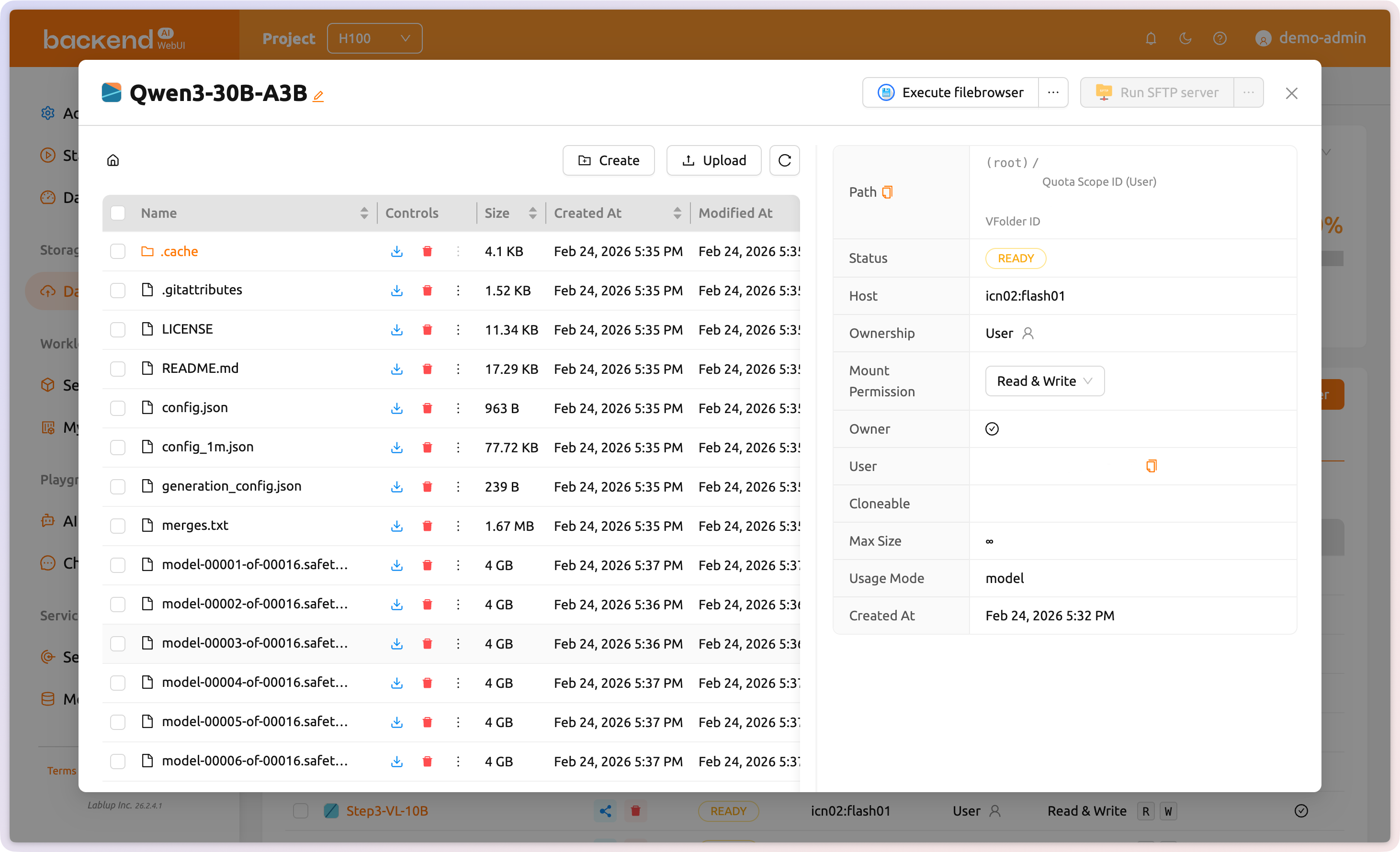Screen dimensions: 1400x852
Task: Open the .cache folder
Action: tap(179, 251)
